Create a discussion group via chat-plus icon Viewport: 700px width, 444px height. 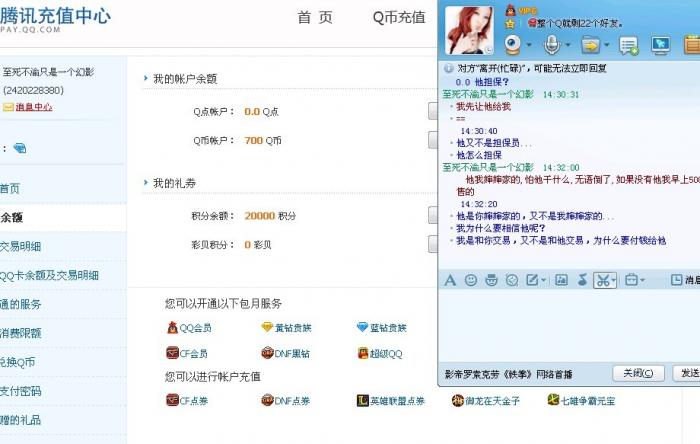coord(629,45)
